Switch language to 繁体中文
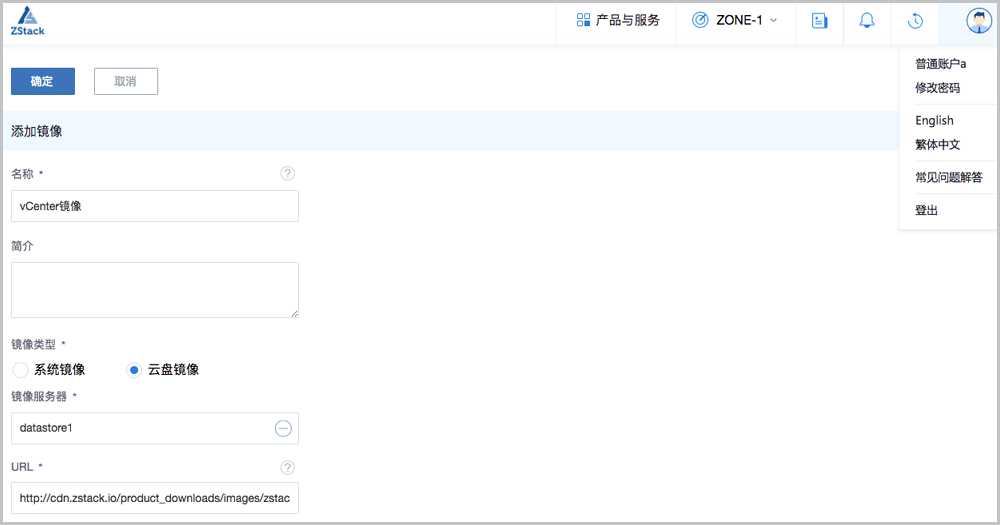The width and height of the screenshot is (1000, 525). click(x=937, y=145)
